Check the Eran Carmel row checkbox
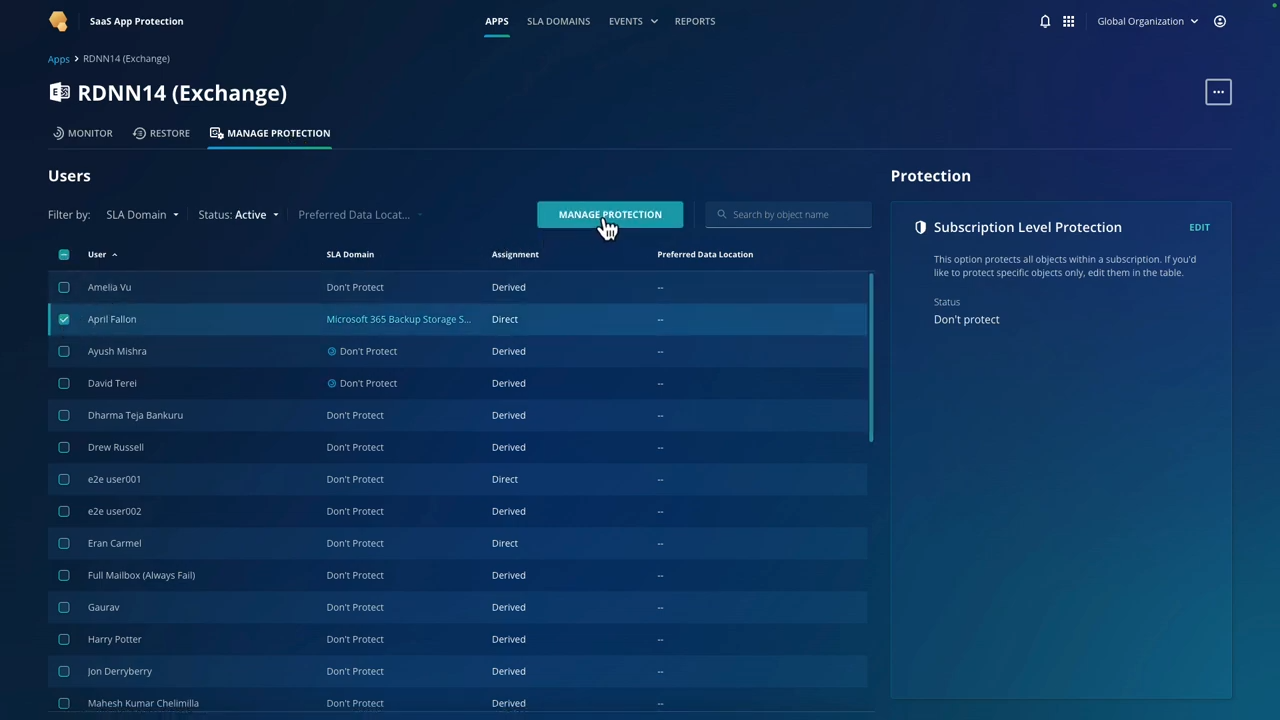 click(64, 543)
